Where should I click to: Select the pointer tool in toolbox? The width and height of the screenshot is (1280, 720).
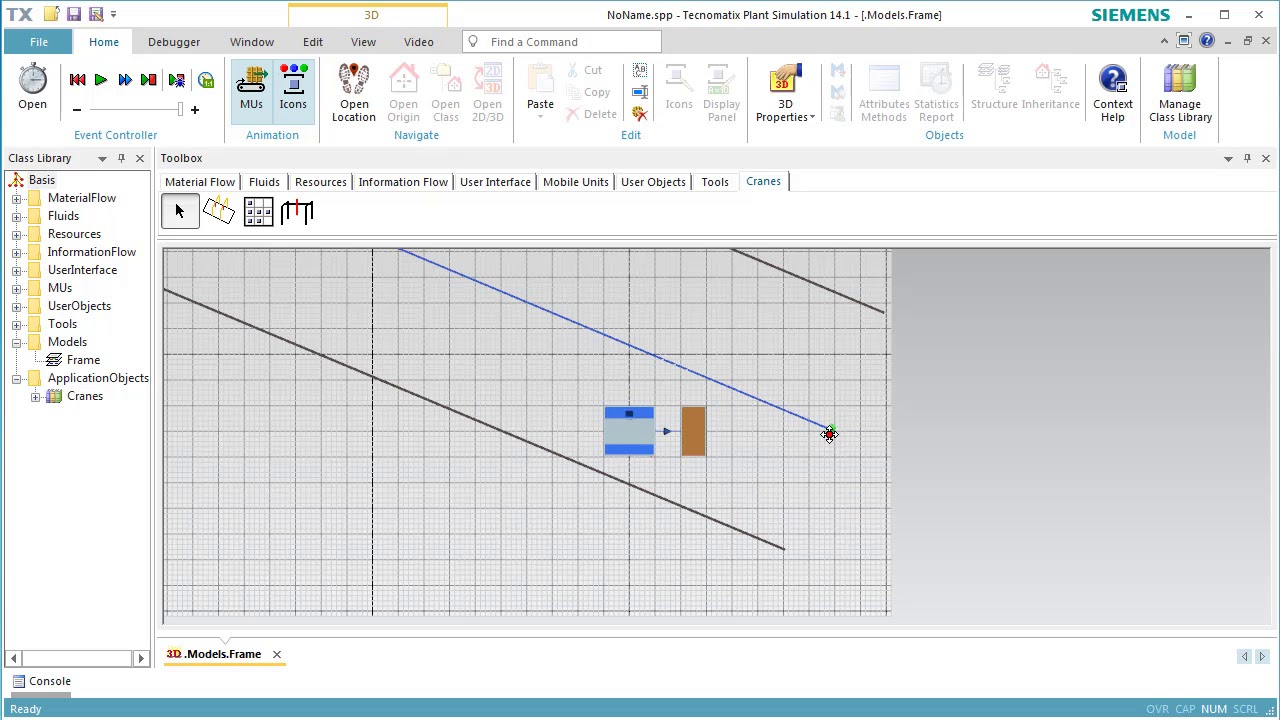(180, 211)
